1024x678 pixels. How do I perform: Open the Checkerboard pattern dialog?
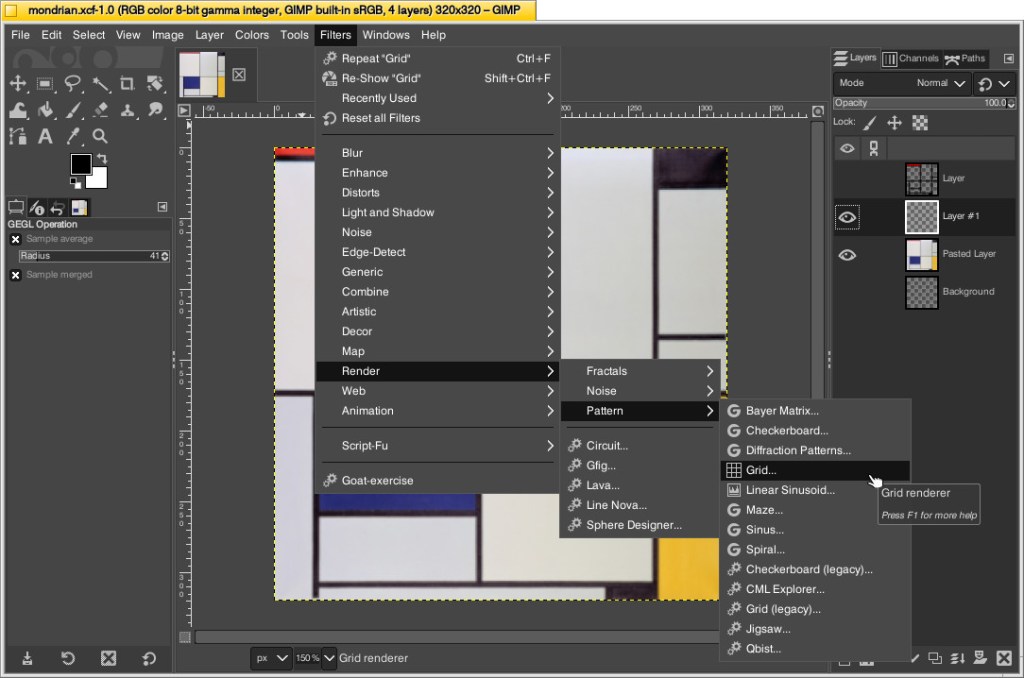point(788,430)
